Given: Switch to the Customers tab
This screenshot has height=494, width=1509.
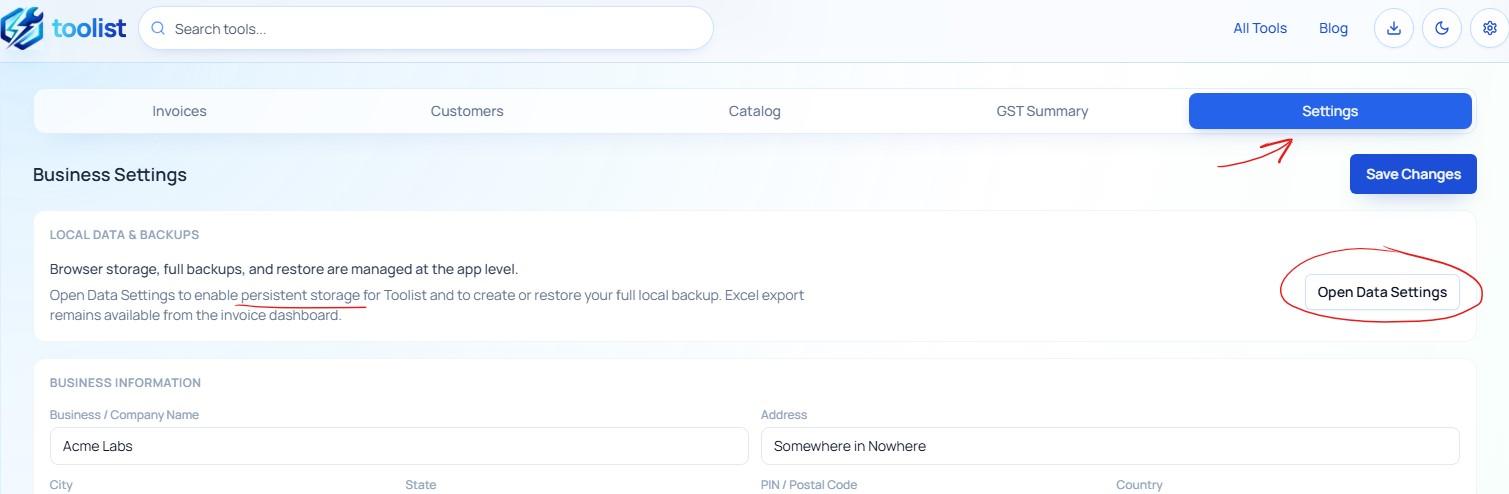Looking at the screenshot, I should pyautogui.click(x=467, y=111).
